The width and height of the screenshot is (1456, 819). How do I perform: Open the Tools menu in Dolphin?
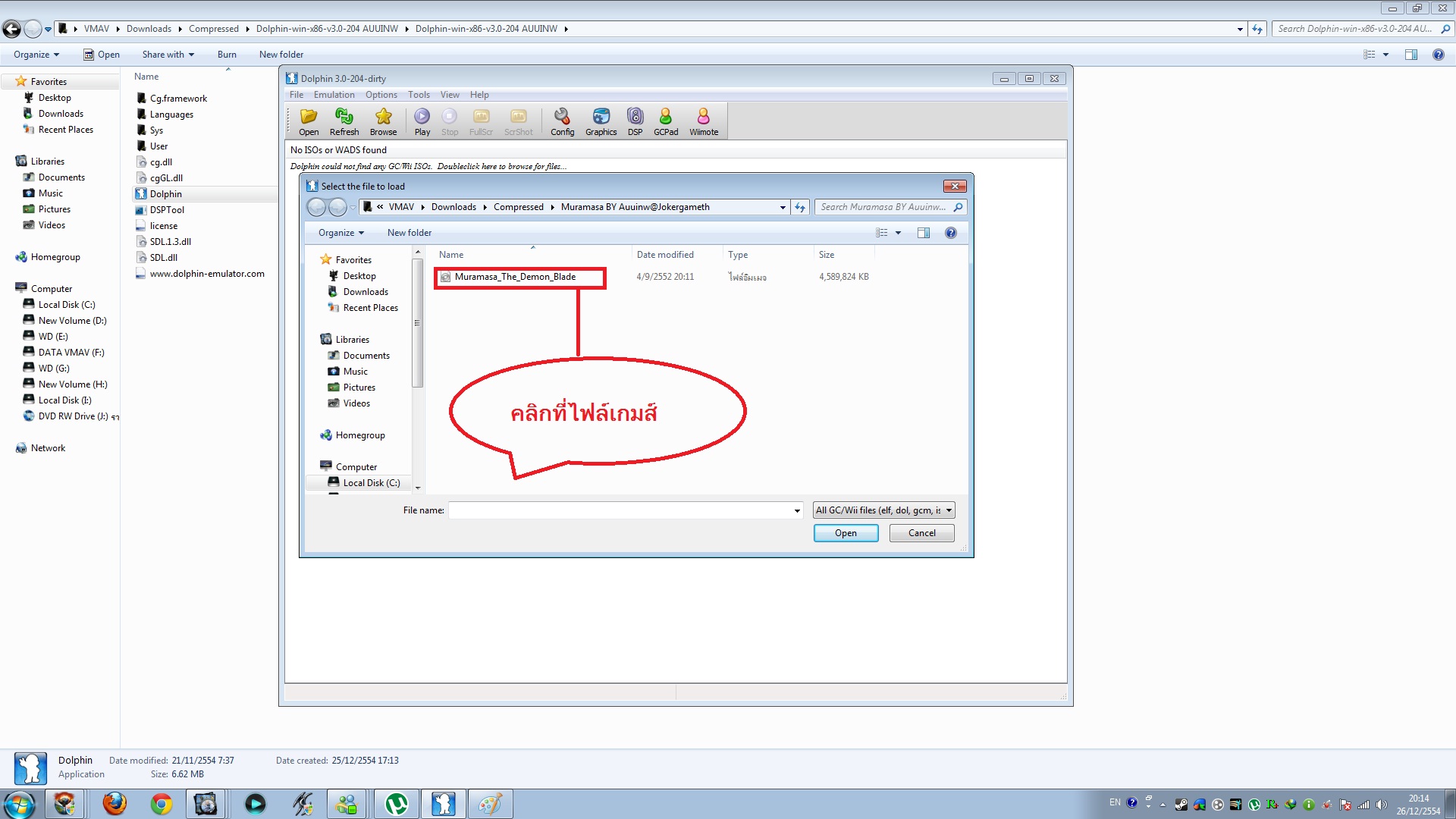[419, 95]
